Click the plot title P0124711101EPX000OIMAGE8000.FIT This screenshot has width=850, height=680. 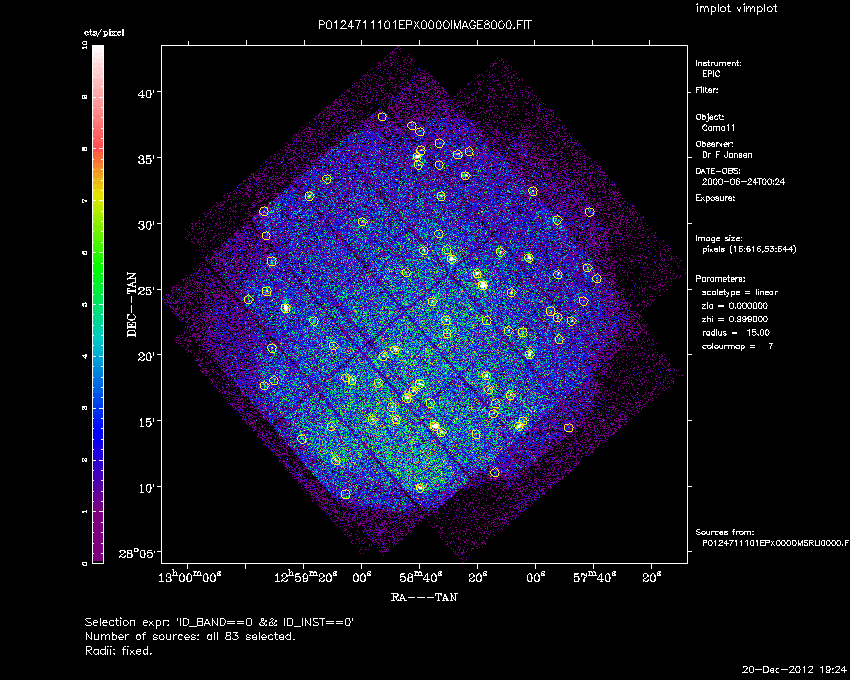[425, 25]
